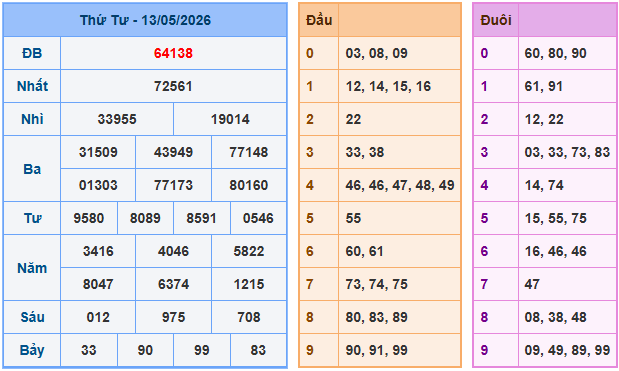
Task: Select Năm prize number 1215
Action: tap(249, 284)
